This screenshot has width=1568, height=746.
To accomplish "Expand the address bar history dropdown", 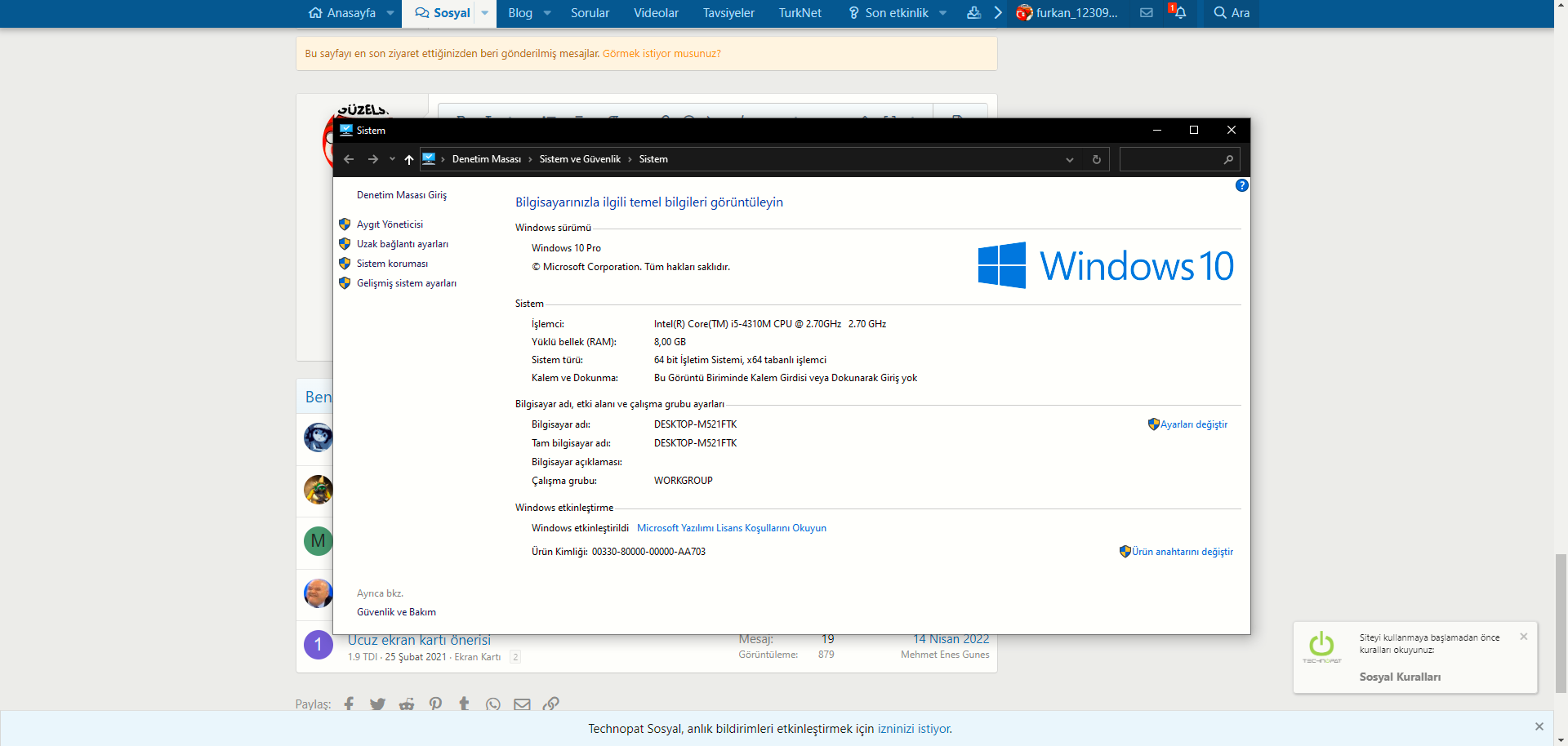I will (x=1069, y=159).
